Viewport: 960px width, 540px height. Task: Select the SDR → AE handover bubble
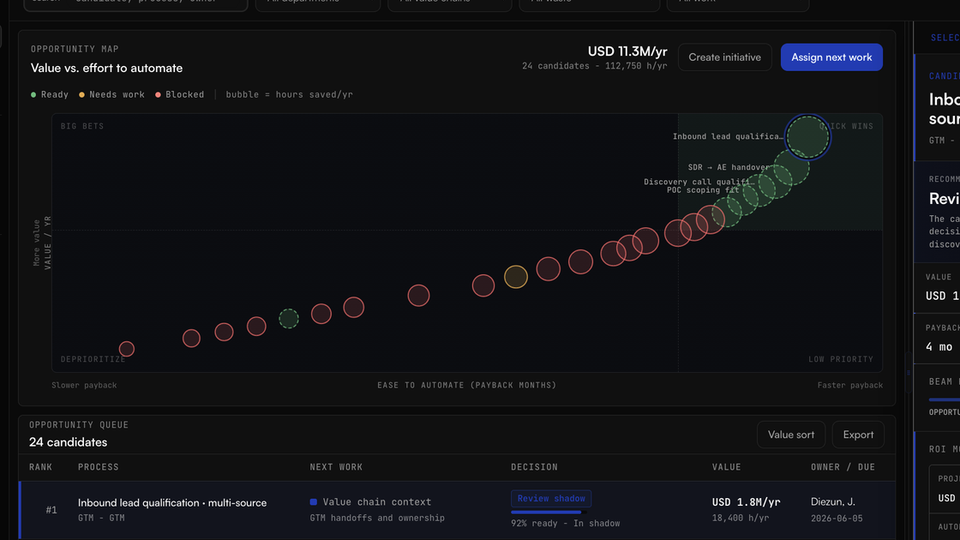(791, 167)
